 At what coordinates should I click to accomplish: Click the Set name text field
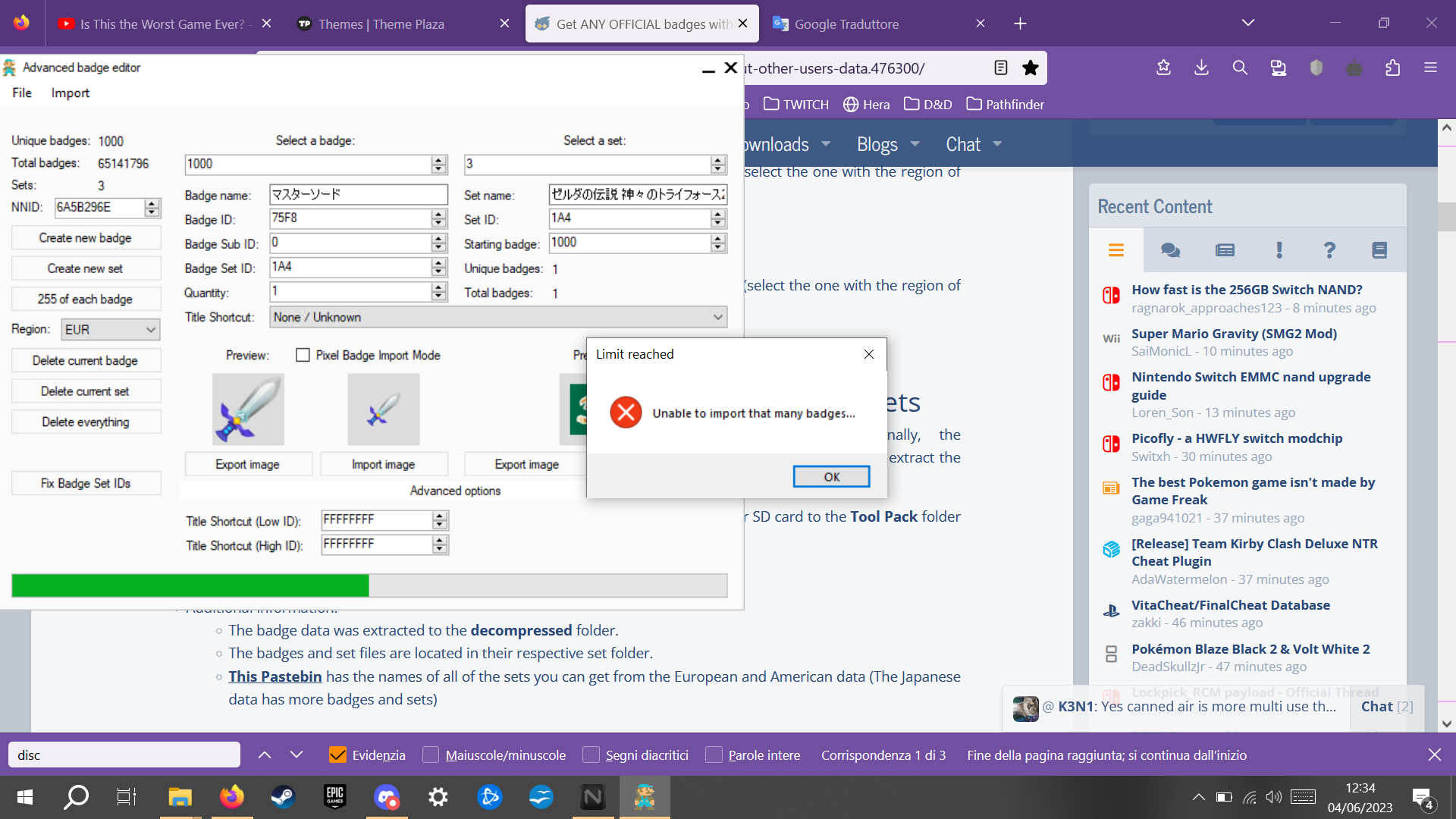[x=637, y=194]
